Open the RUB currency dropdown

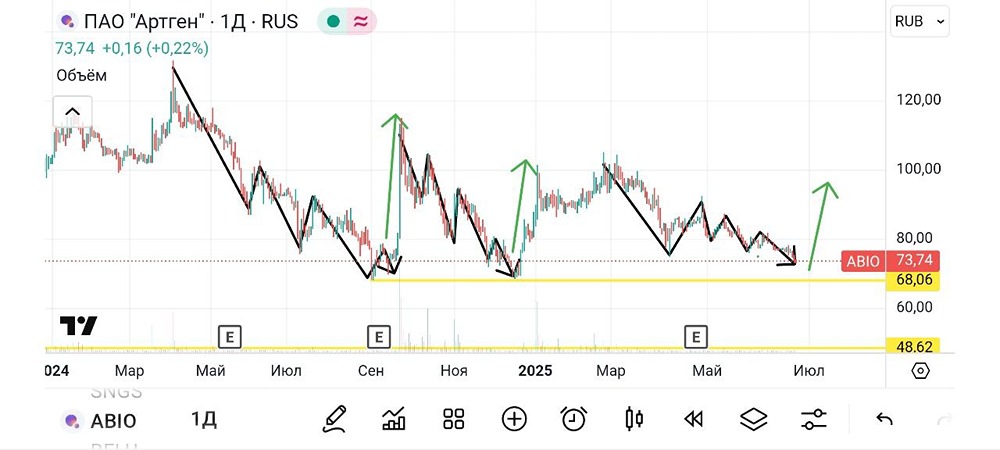[x=920, y=21]
